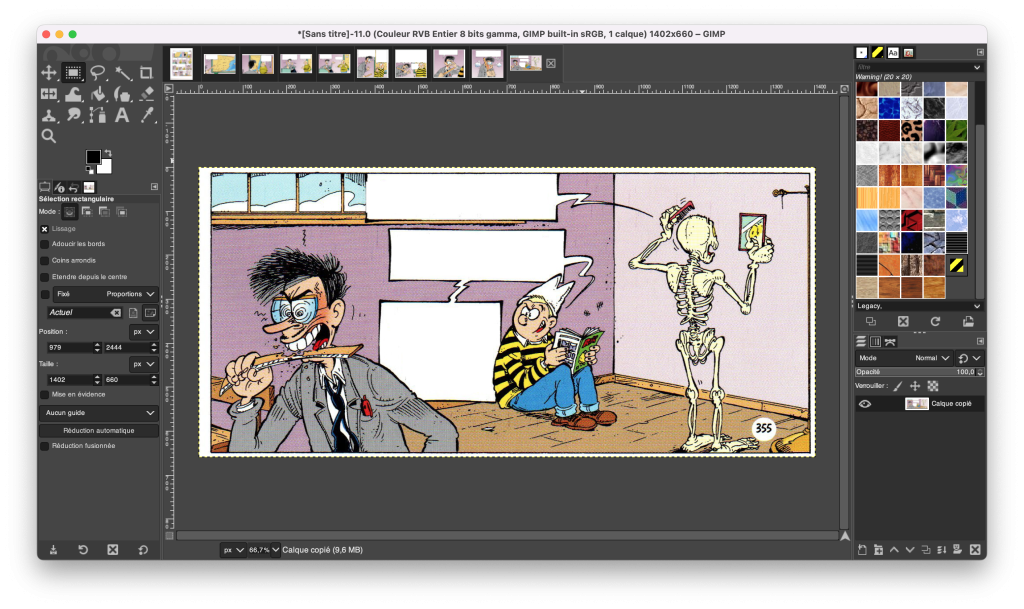Choose the Bucket Fill tool

pyautogui.click(x=98, y=94)
